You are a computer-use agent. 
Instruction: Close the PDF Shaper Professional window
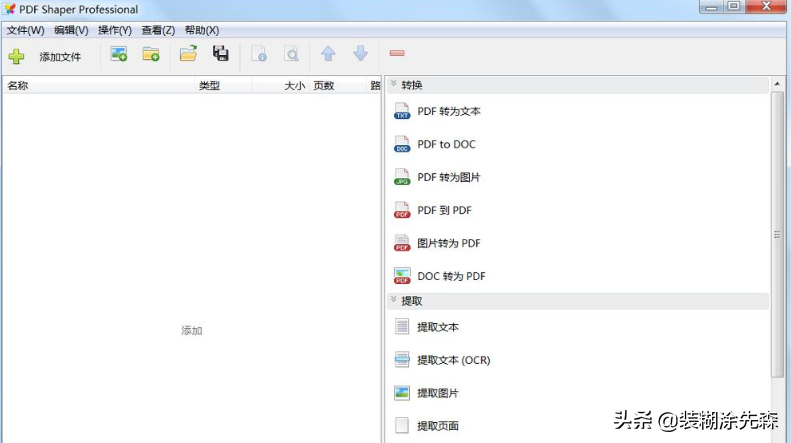tap(766, 7)
